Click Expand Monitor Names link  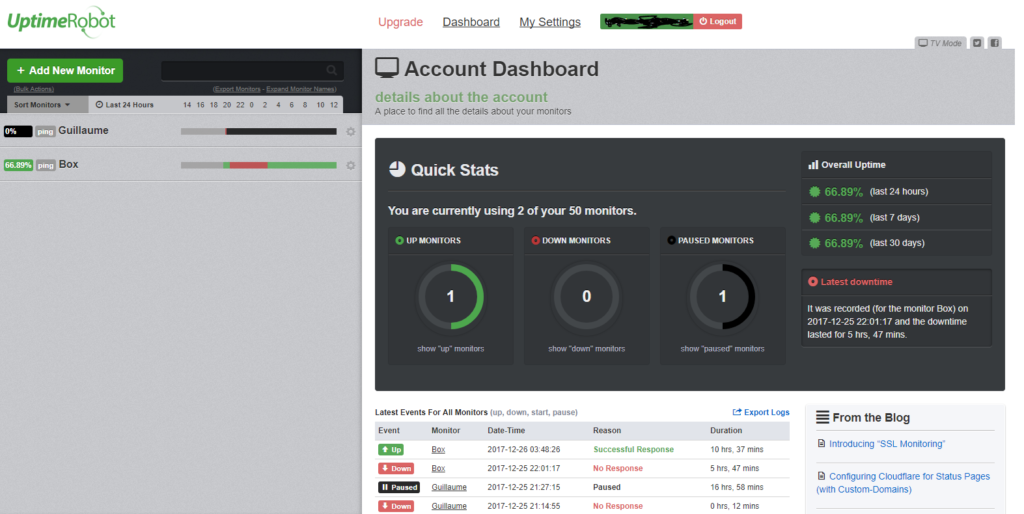(x=301, y=89)
